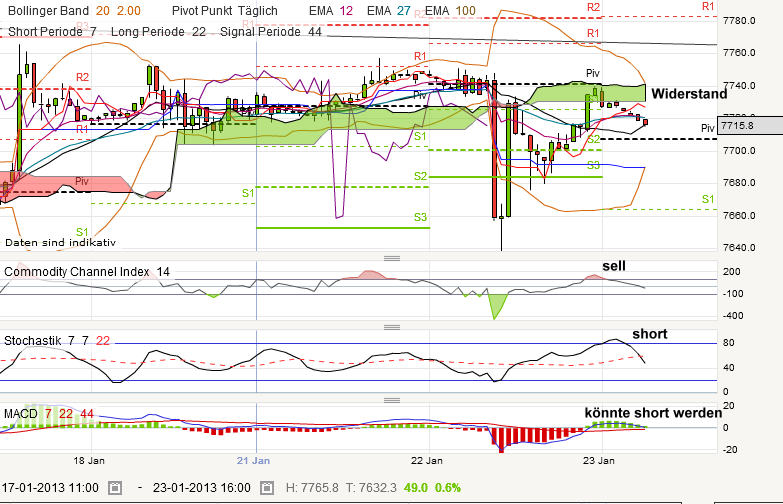Select the EMA 12 indicator label
The height and width of the screenshot is (504, 783).
[x=331, y=10]
